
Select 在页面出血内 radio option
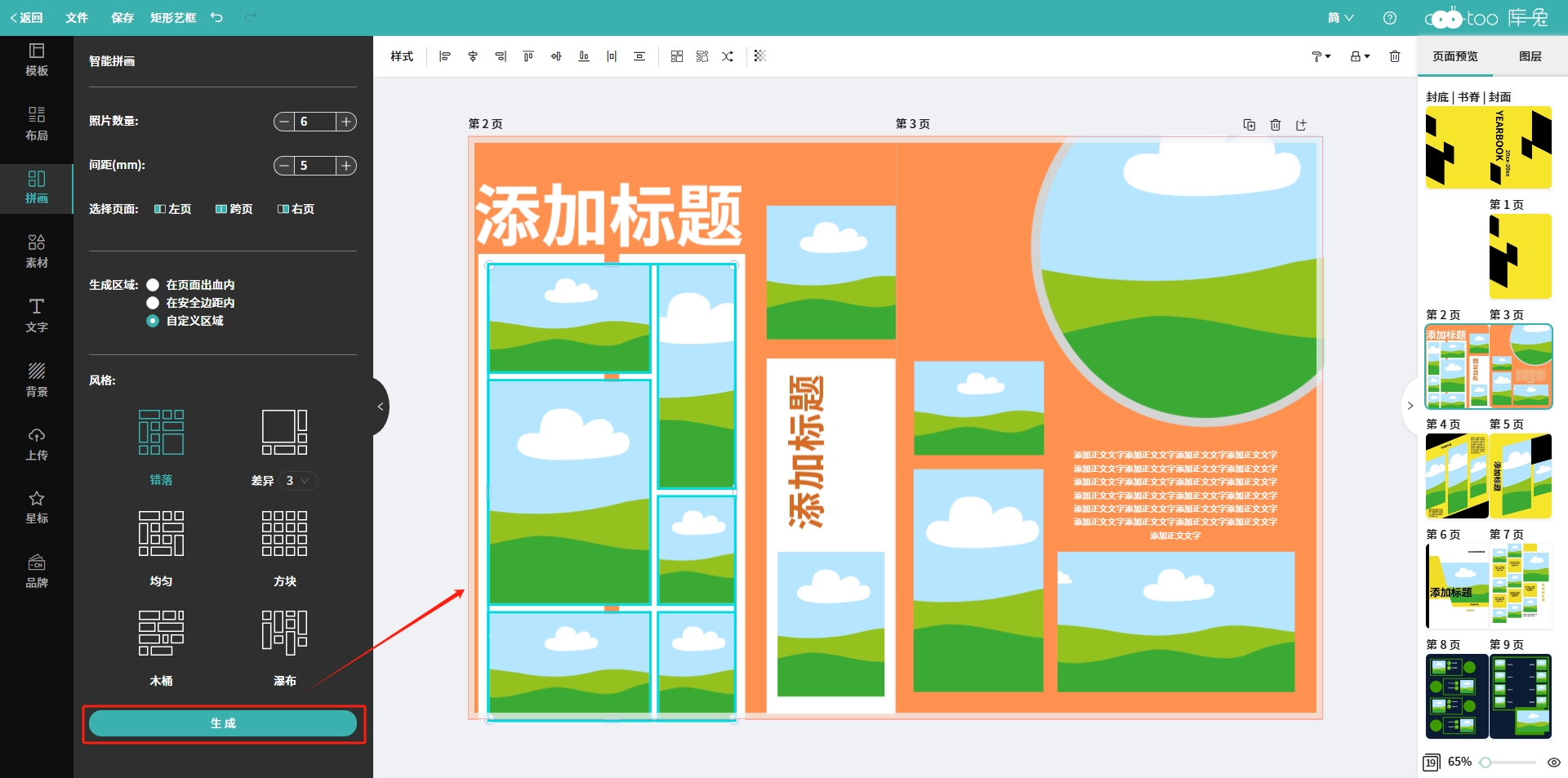click(153, 285)
